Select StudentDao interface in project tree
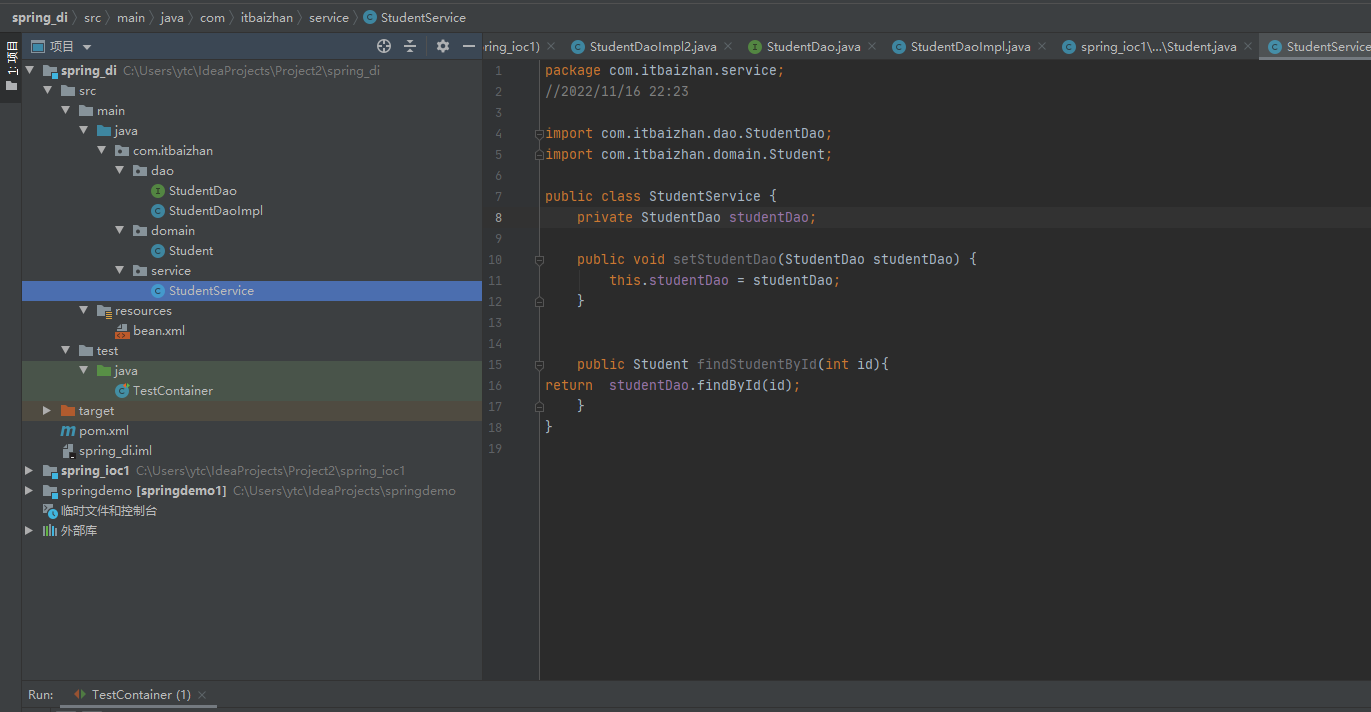Viewport: 1371px width, 712px height. pos(202,190)
